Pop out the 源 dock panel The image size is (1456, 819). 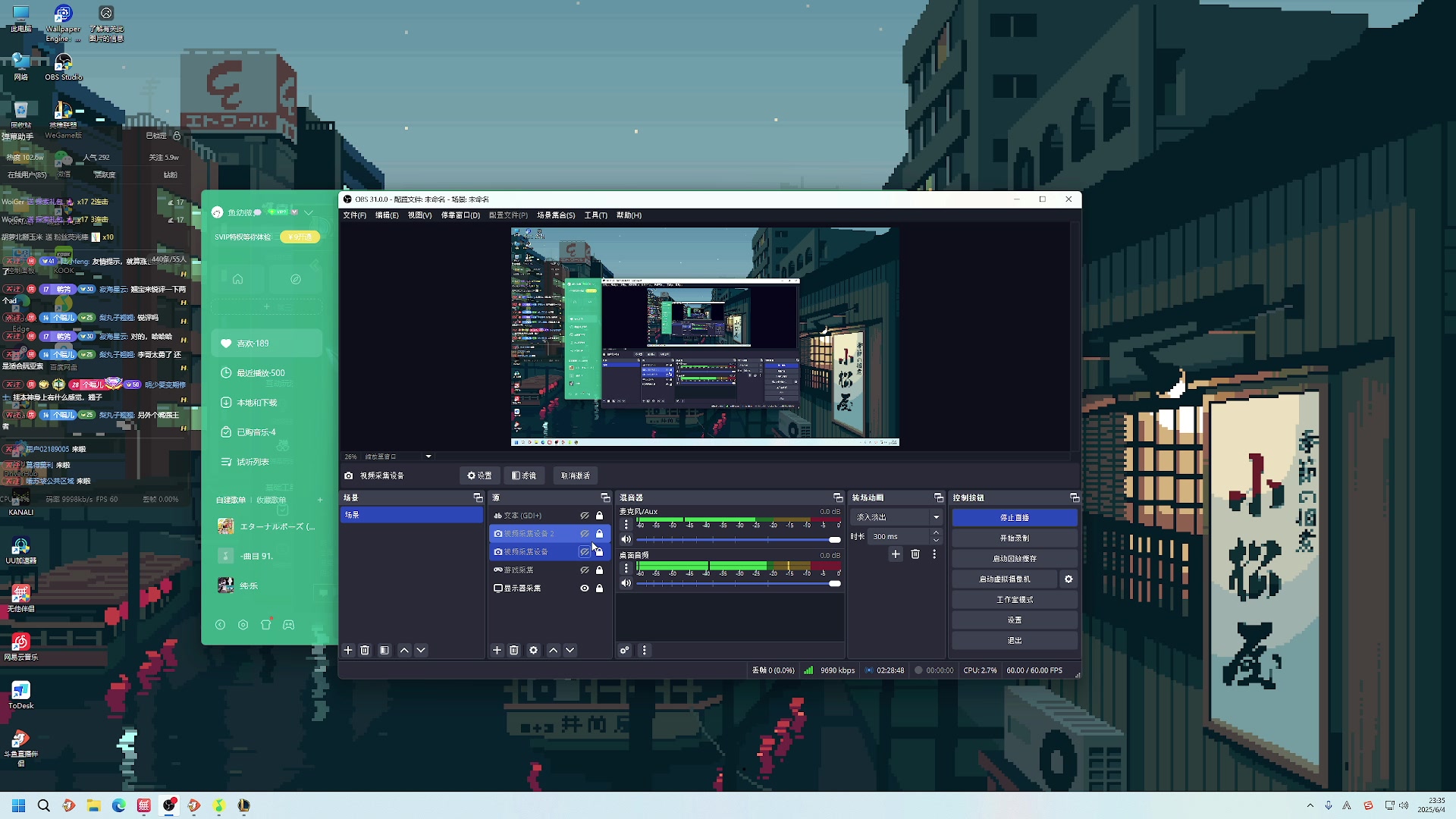coord(605,497)
